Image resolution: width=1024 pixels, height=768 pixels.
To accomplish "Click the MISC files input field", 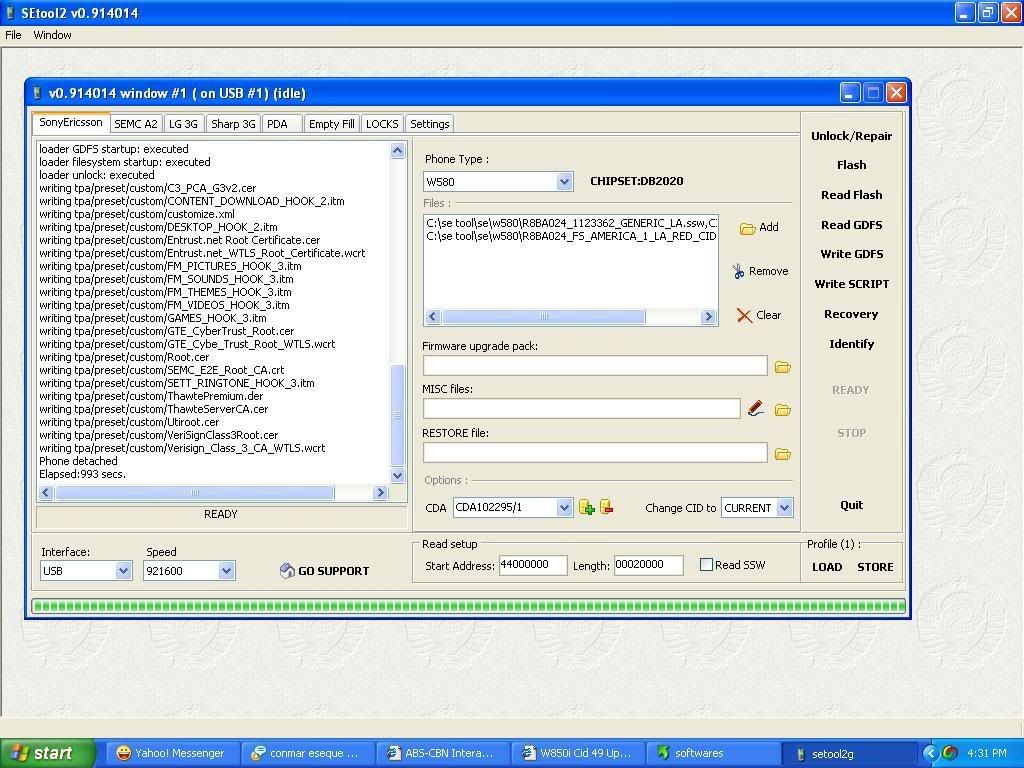I will (x=581, y=409).
